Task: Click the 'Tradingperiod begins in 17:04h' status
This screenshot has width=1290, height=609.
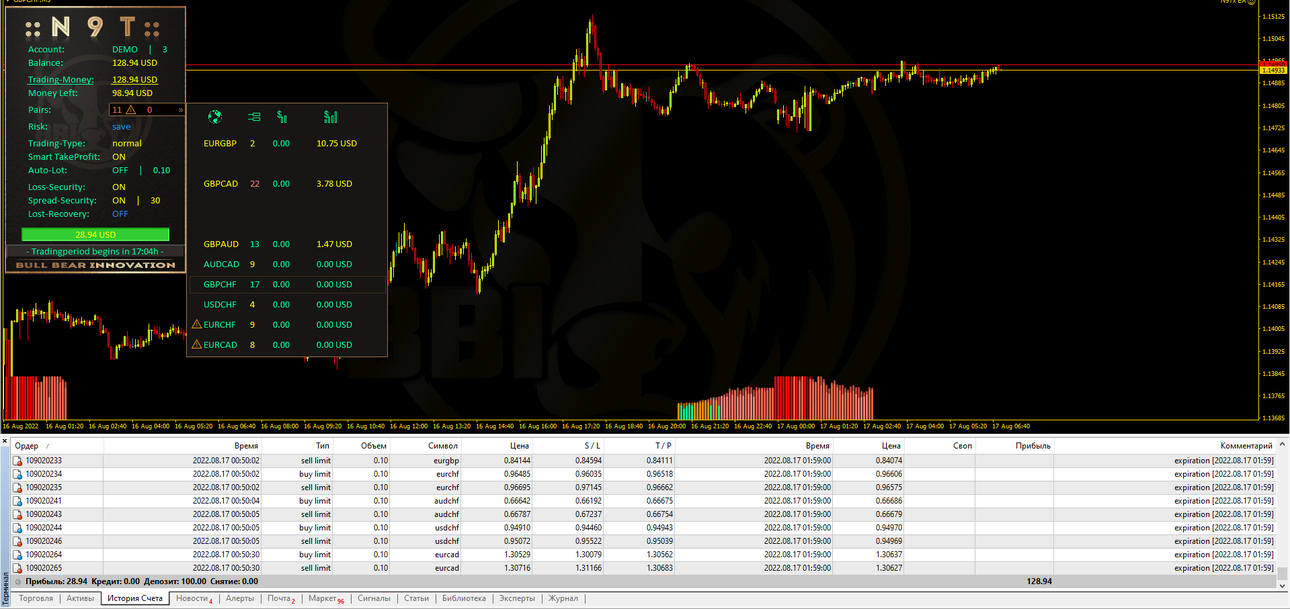Action: pos(96,251)
